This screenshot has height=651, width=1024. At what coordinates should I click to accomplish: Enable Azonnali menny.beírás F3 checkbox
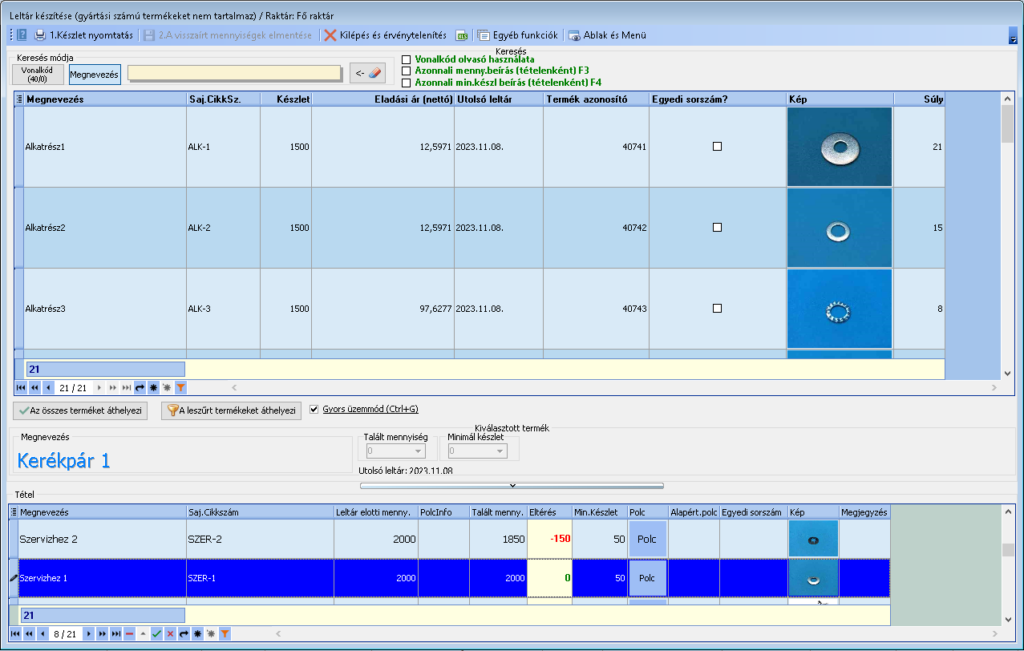406,71
